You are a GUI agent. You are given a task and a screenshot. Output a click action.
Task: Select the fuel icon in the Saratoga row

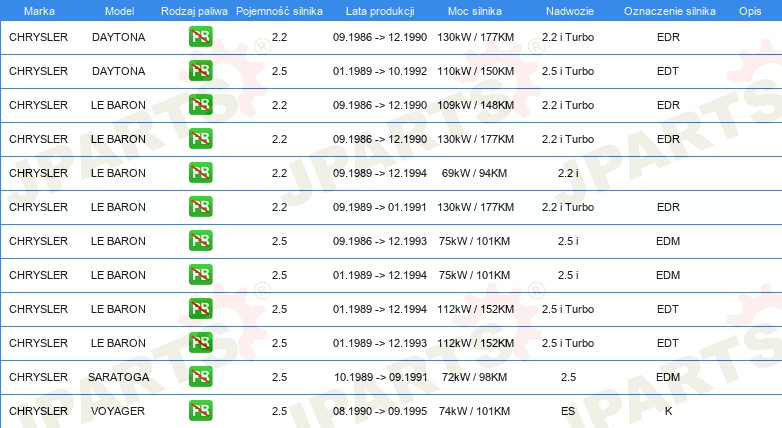[x=200, y=377]
